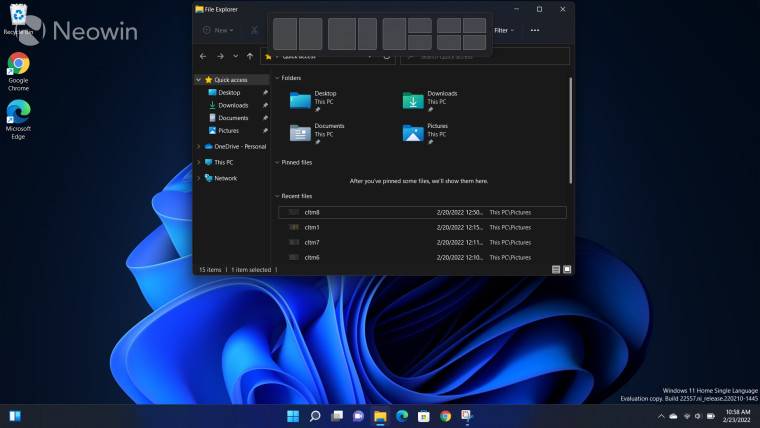This screenshot has width=760, height=428.
Task: Open Widgets from the taskbar's left corner
Action: point(15,416)
